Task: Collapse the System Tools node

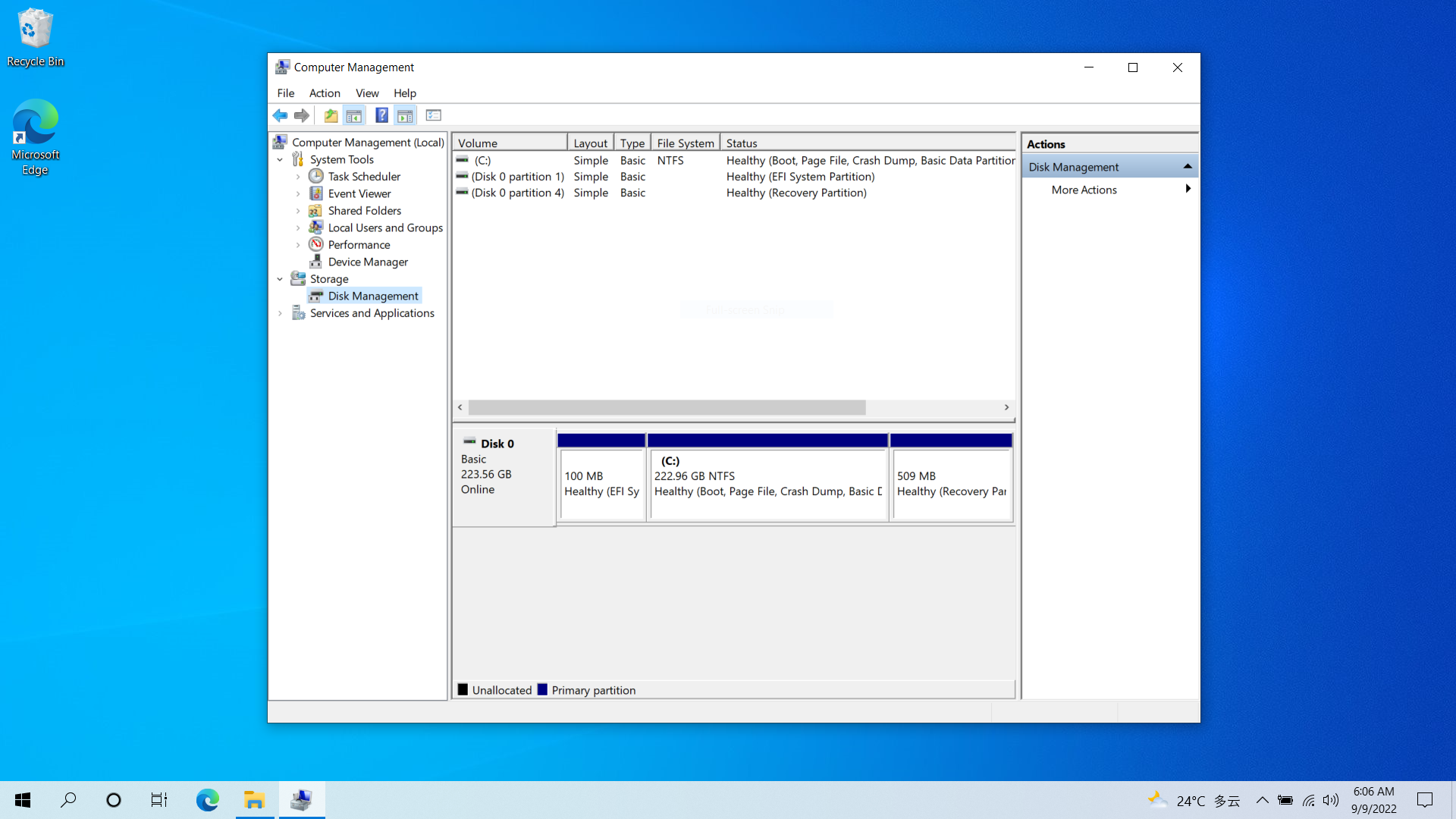Action: (x=280, y=160)
